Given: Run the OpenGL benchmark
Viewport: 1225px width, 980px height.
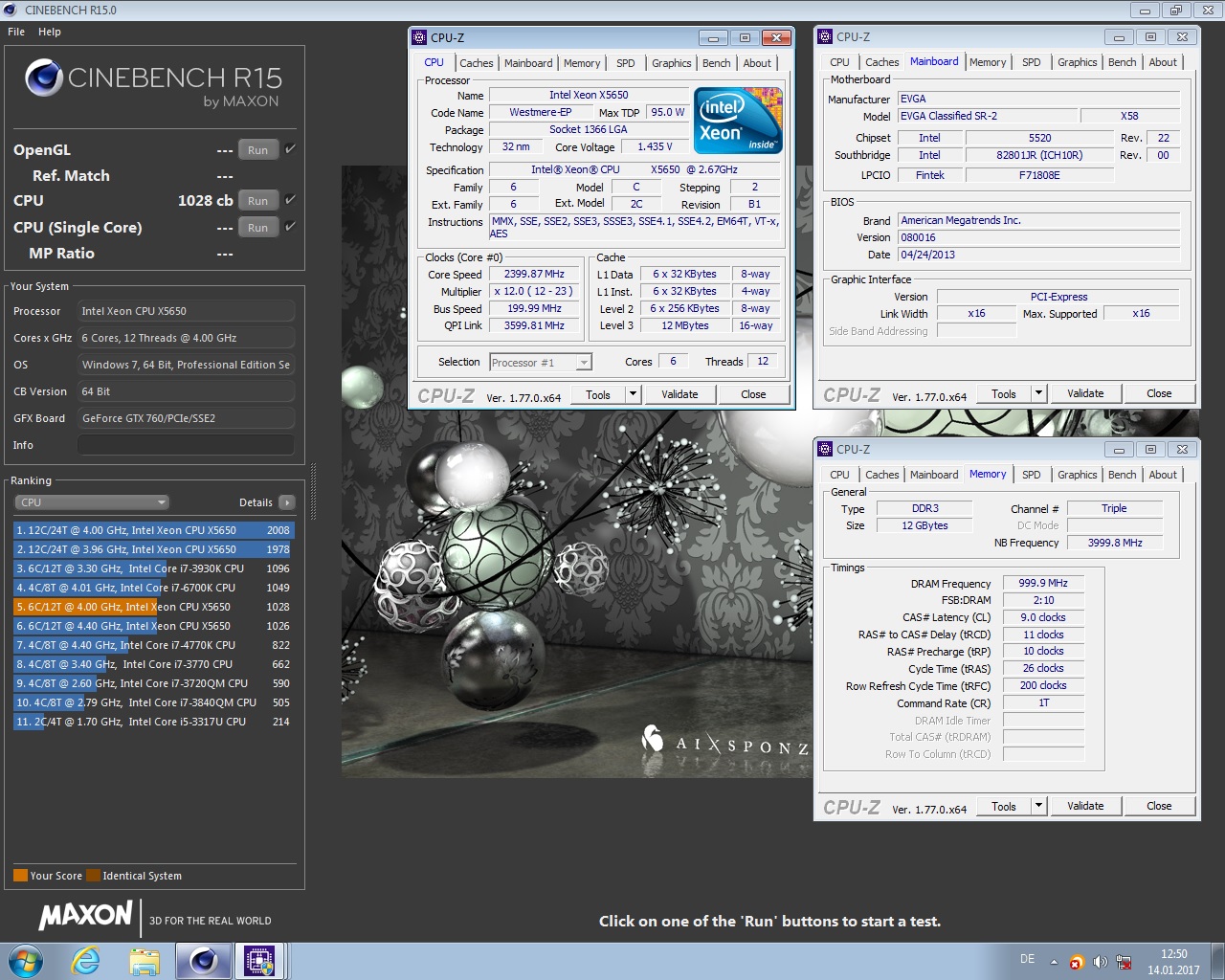Looking at the screenshot, I should (x=258, y=150).
